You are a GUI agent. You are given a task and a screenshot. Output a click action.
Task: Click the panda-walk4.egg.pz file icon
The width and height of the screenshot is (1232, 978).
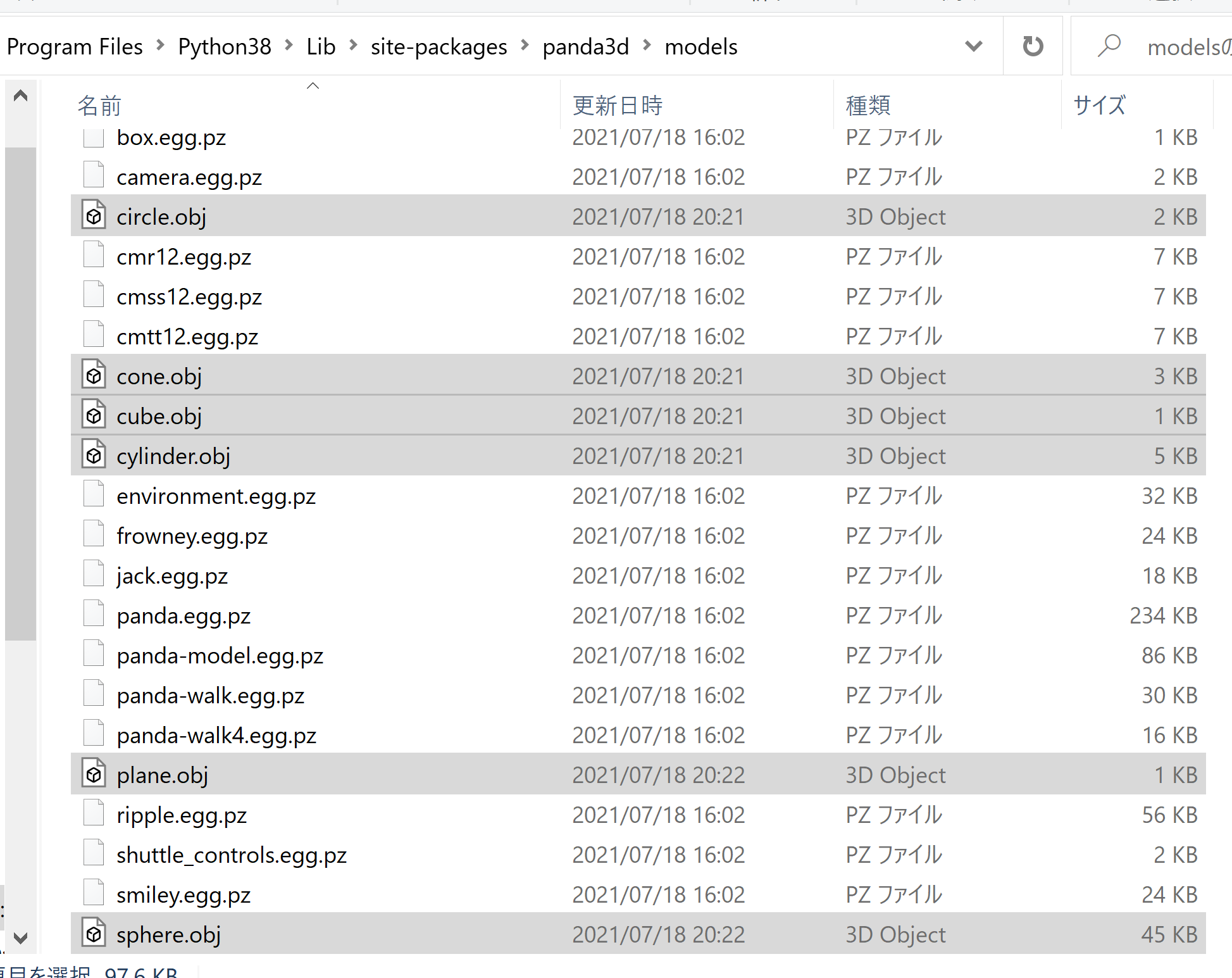pos(94,733)
